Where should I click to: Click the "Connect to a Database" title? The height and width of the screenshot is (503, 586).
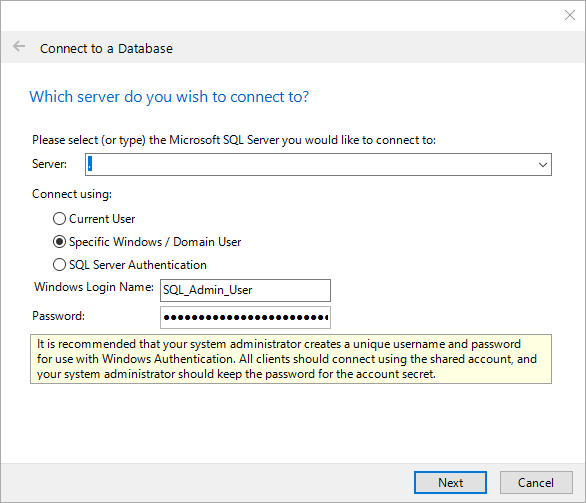coord(107,49)
